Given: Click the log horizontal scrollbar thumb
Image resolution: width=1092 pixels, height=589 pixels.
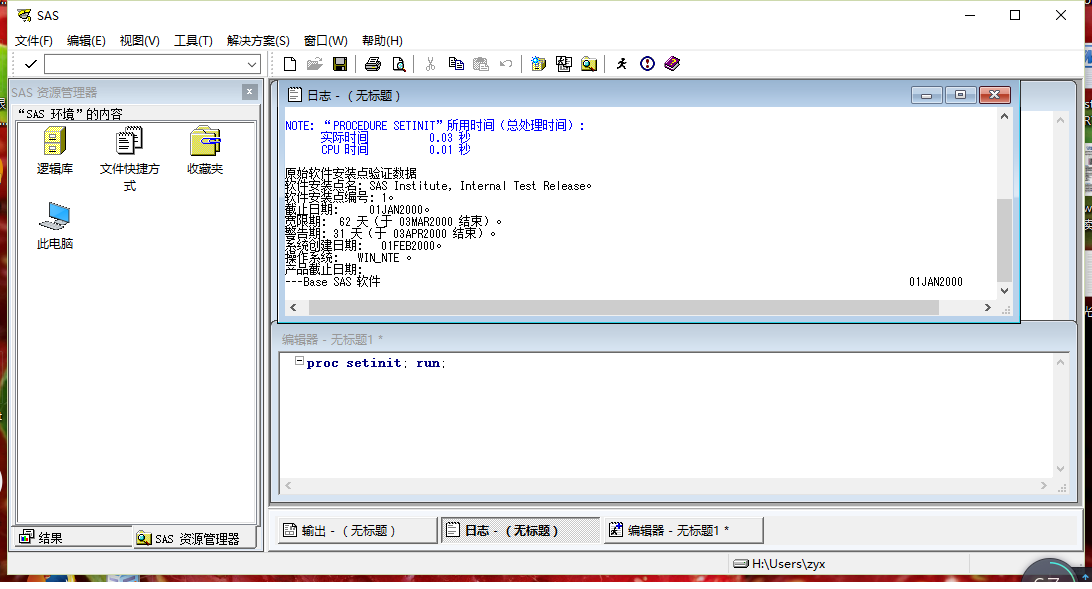Looking at the screenshot, I should pos(624,307).
